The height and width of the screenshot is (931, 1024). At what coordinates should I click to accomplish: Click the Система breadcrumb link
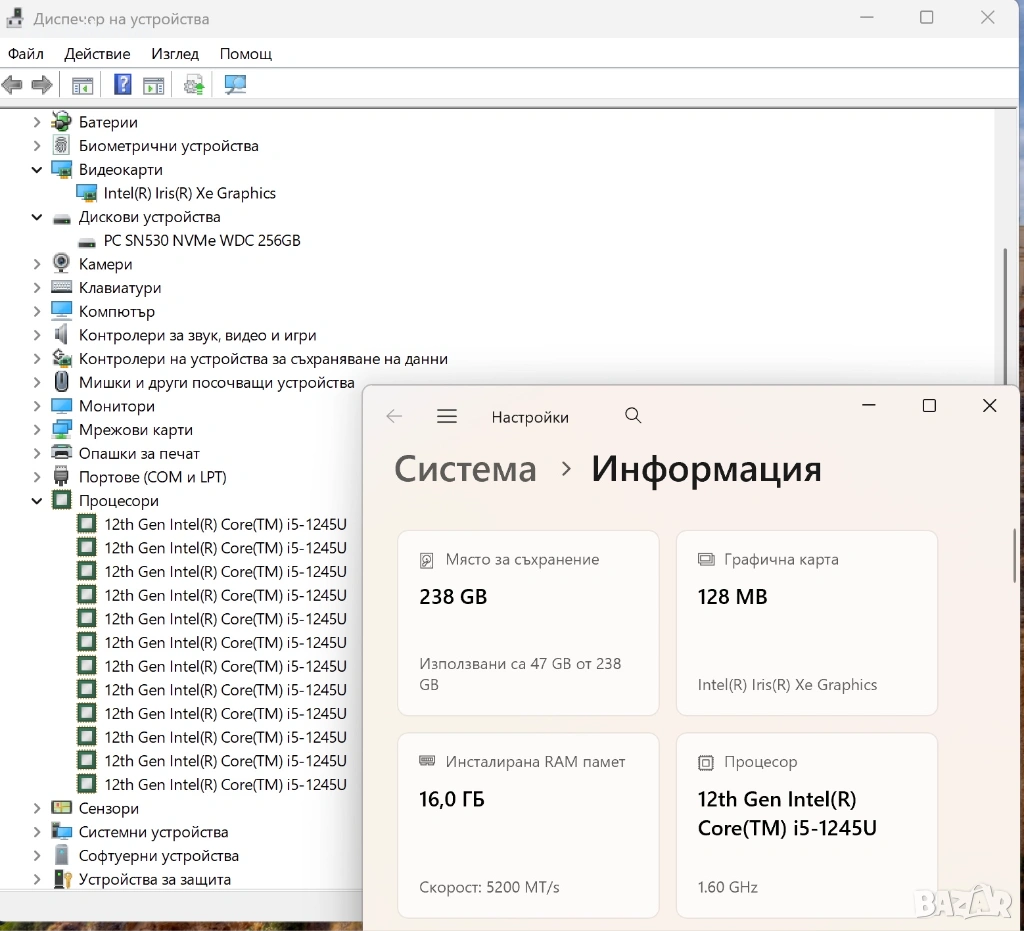tap(465, 469)
